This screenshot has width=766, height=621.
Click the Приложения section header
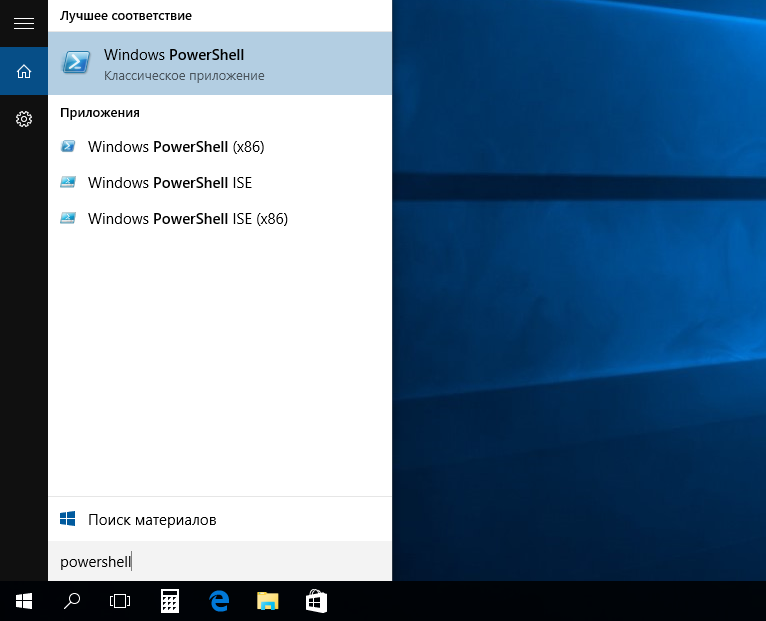[x=100, y=113]
